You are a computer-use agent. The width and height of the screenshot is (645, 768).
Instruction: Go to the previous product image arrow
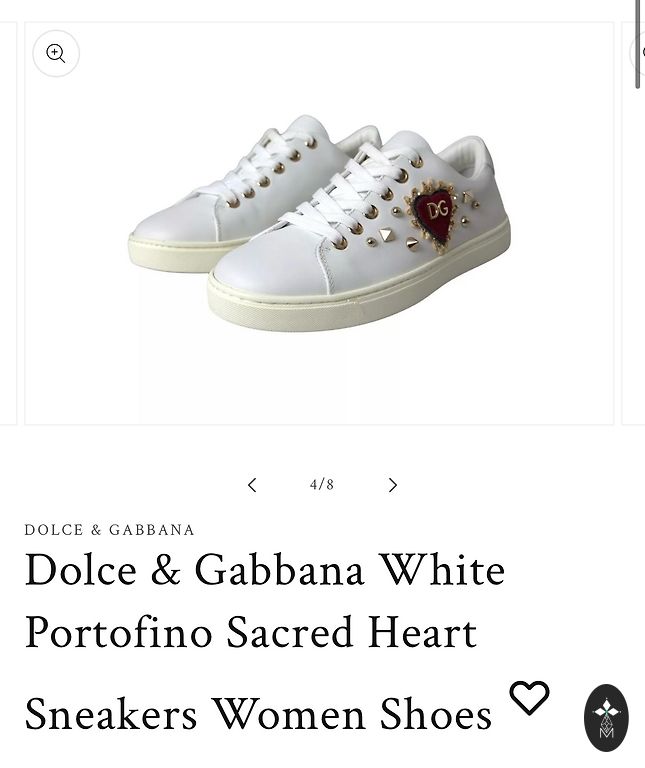click(252, 485)
